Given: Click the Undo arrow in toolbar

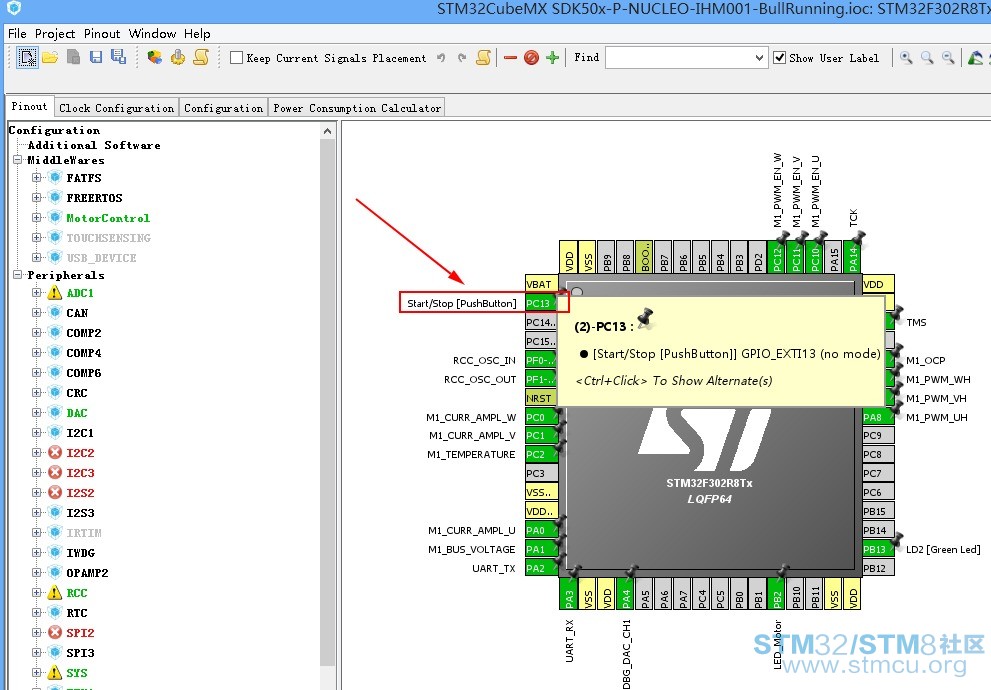Looking at the screenshot, I should point(441,58).
